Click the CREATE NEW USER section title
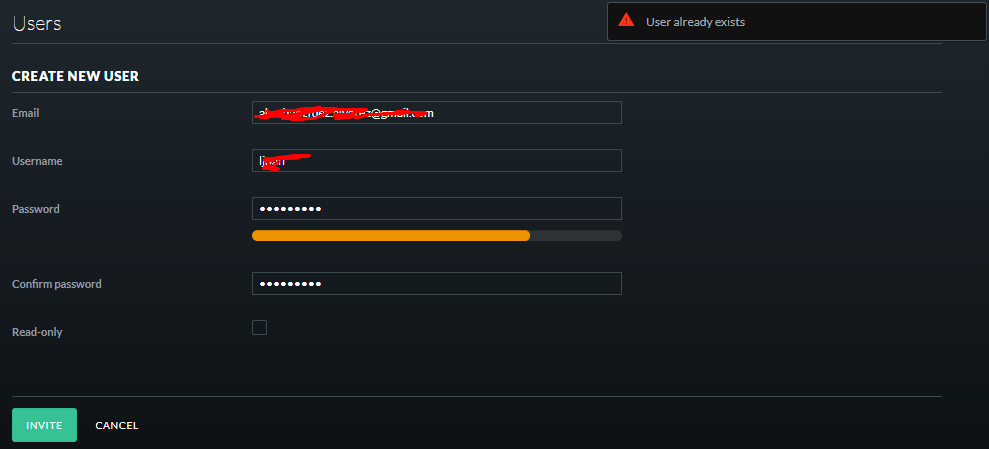 click(x=76, y=76)
